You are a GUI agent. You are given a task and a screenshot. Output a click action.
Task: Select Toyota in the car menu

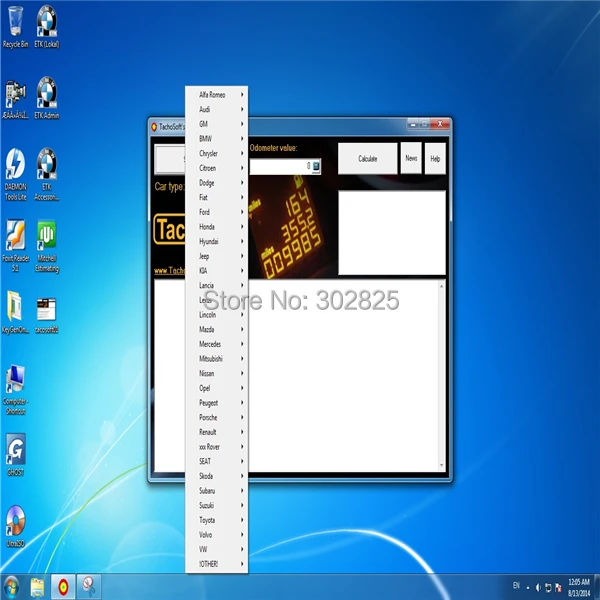click(217, 520)
